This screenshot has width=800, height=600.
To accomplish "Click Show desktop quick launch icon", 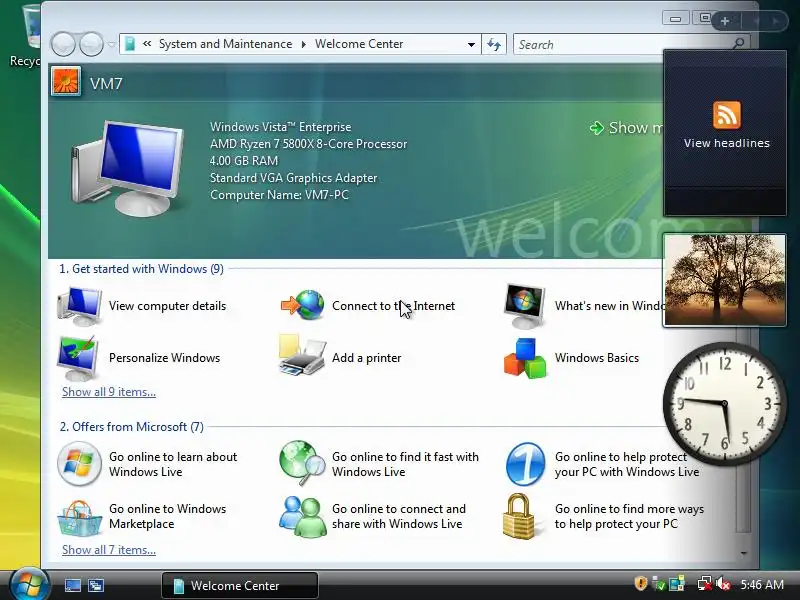I will click(72, 585).
